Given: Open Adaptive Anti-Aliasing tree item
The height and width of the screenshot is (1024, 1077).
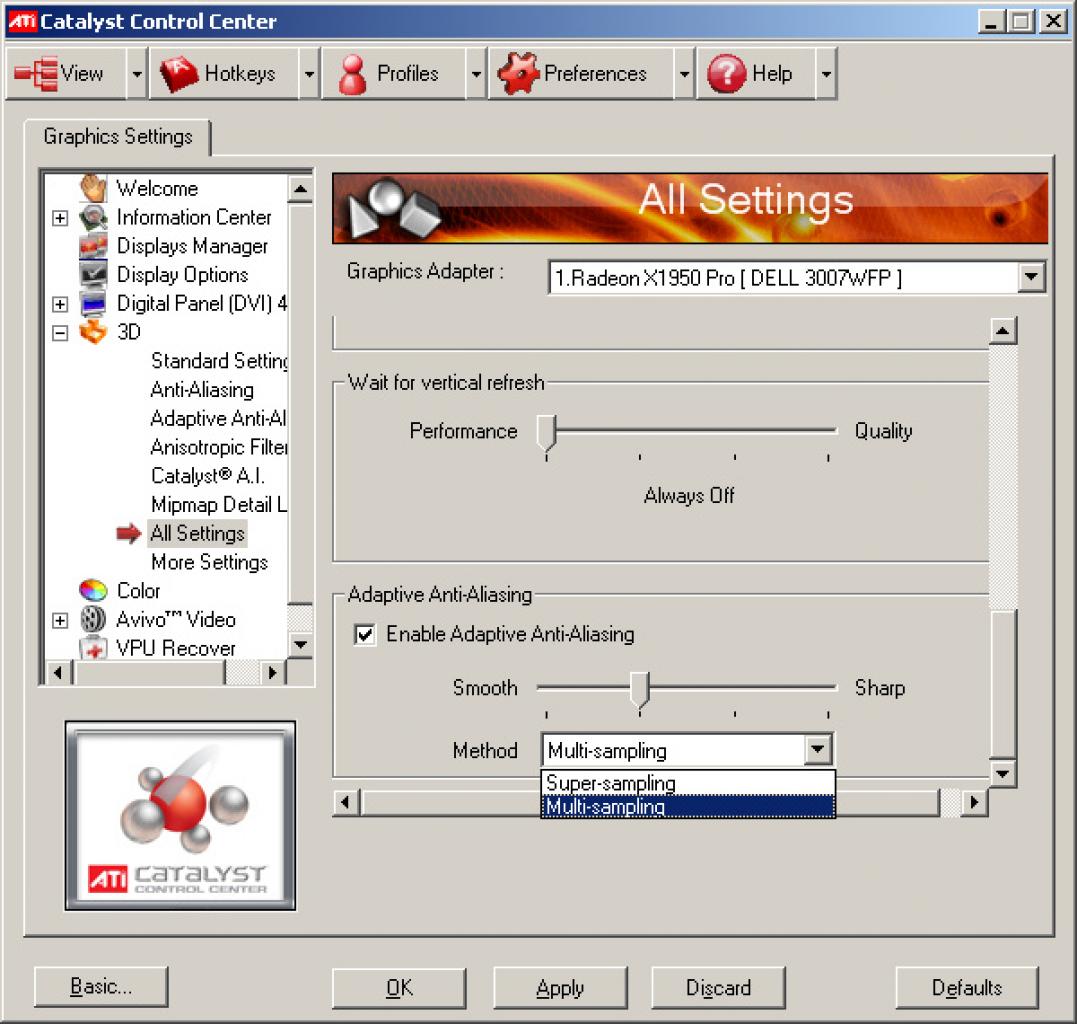Looking at the screenshot, I should point(218,418).
